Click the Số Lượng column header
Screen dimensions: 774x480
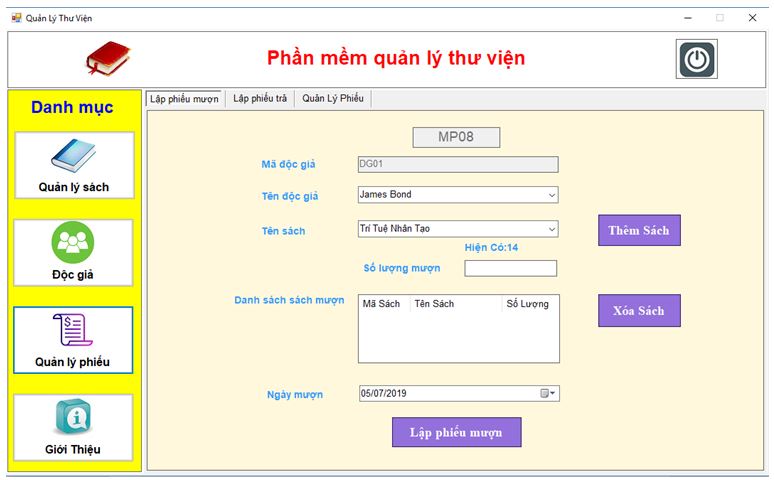pos(530,304)
